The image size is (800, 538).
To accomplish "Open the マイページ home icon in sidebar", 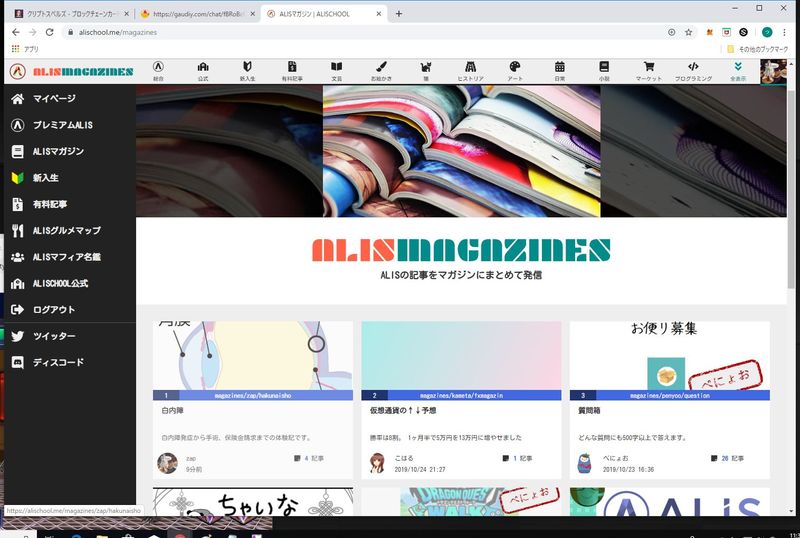I will (17, 99).
